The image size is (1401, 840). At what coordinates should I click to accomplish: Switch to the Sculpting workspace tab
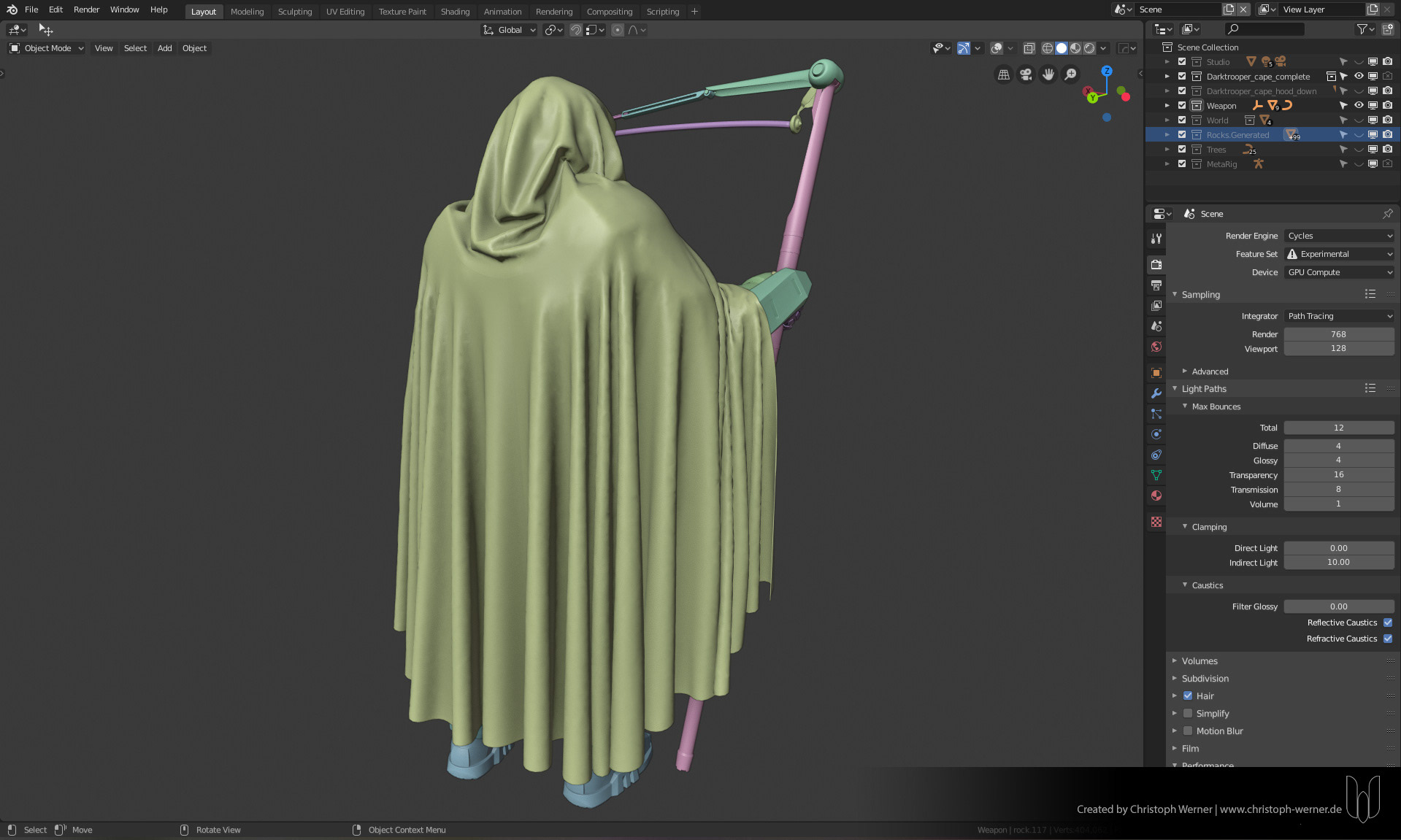(295, 12)
